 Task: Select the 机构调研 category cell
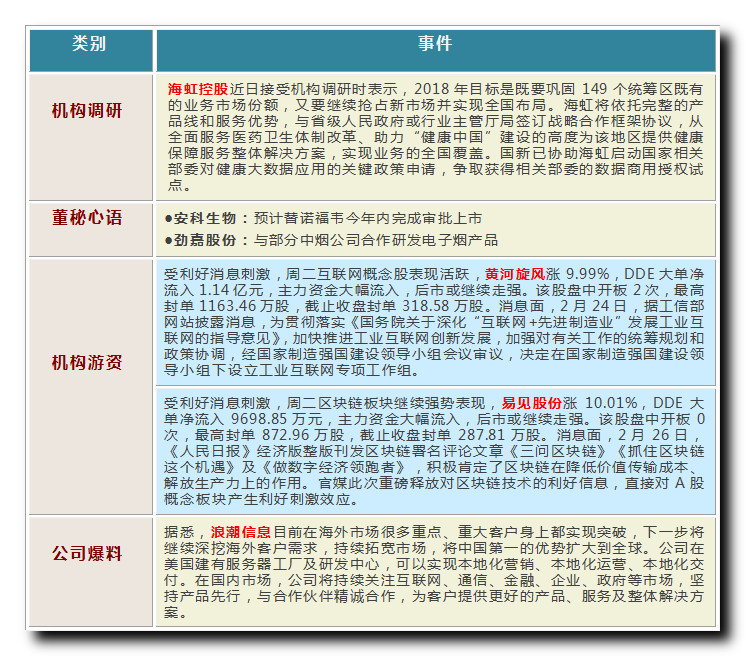(x=91, y=137)
